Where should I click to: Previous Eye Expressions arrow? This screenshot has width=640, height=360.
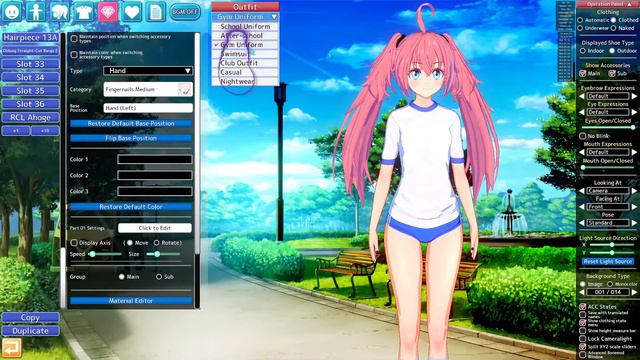582,112
